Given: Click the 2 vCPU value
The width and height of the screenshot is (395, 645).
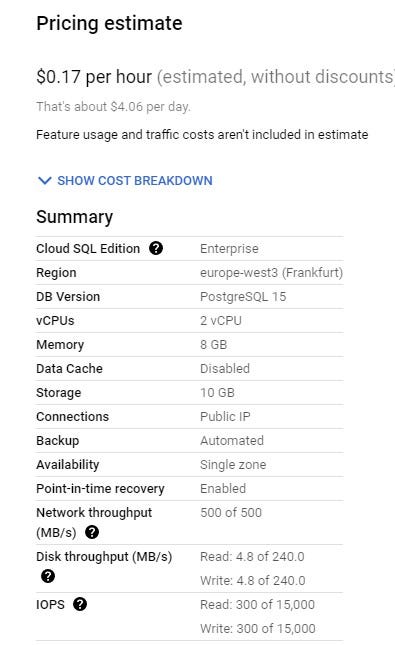Looking at the screenshot, I should click(221, 320).
